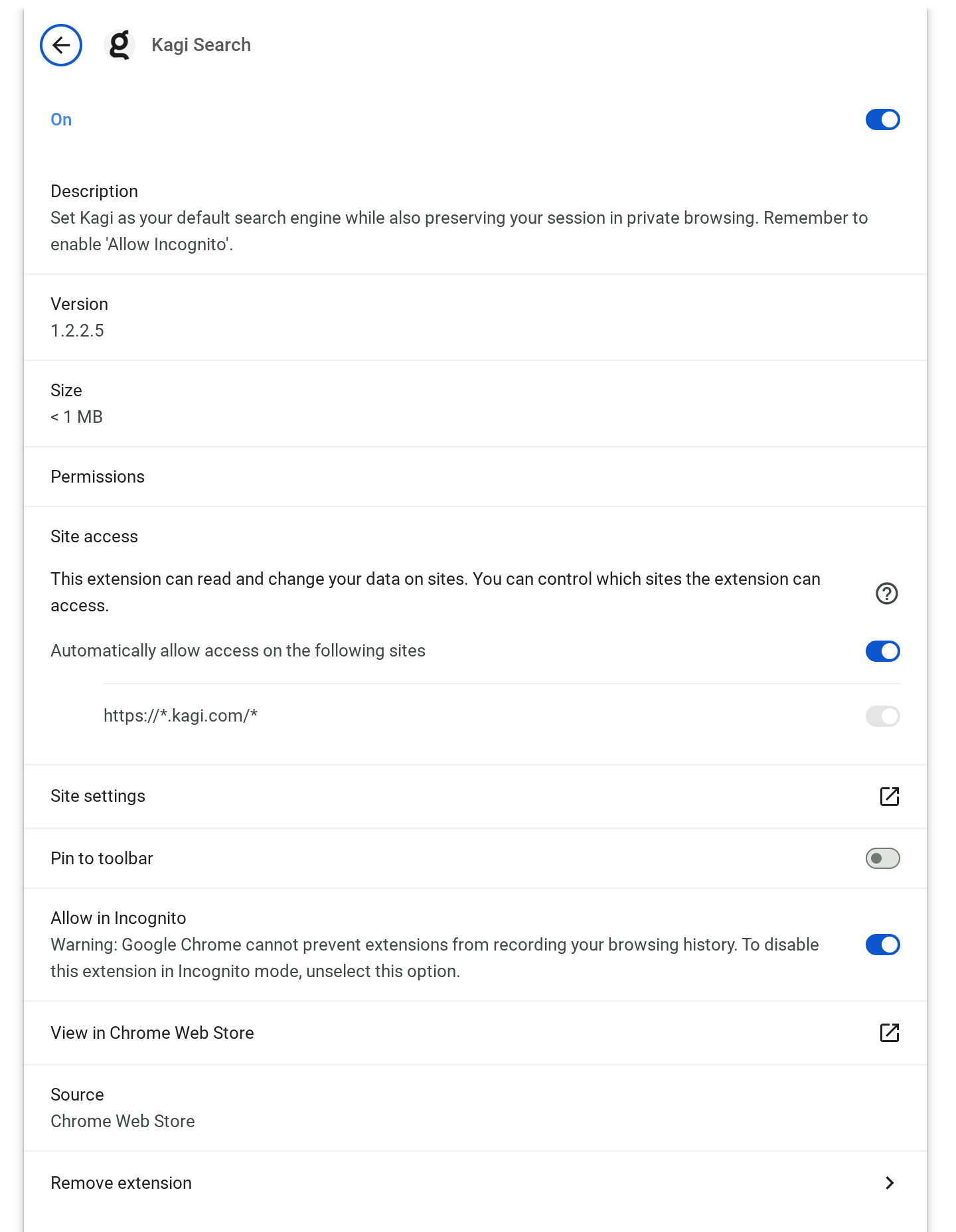The image size is (956, 1232).
Task: Open View in Chrome Web Store
Action: click(153, 1033)
